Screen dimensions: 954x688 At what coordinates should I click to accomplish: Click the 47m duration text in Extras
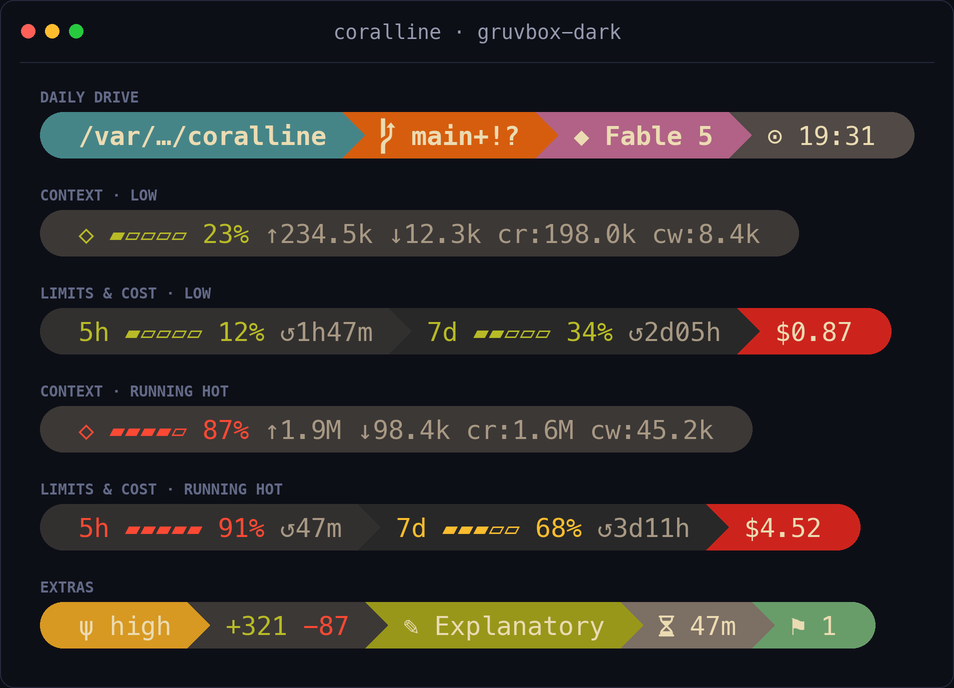click(x=713, y=626)
